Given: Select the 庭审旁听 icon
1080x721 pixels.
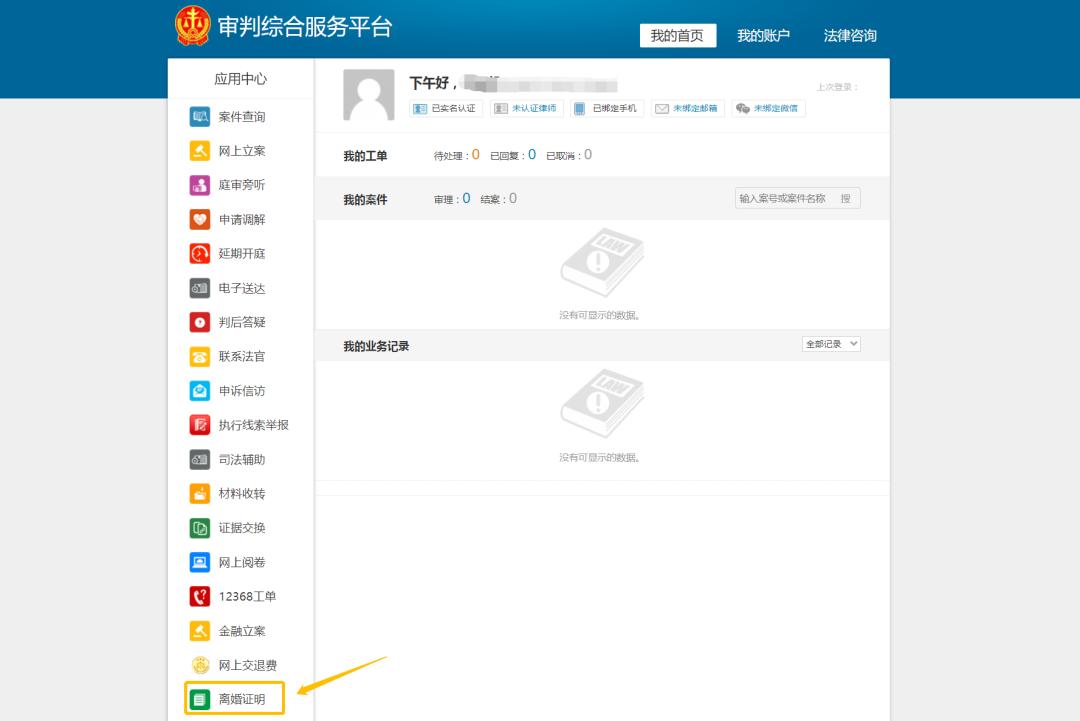Looking at the screenshot, I should pyautogui.click(x=200, y=185).
